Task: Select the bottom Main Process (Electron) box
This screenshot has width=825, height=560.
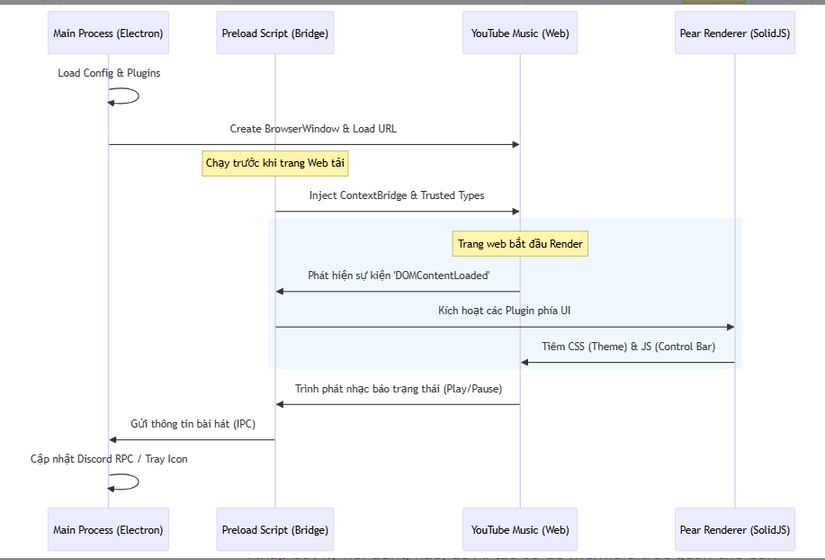Action: [108, 529]
